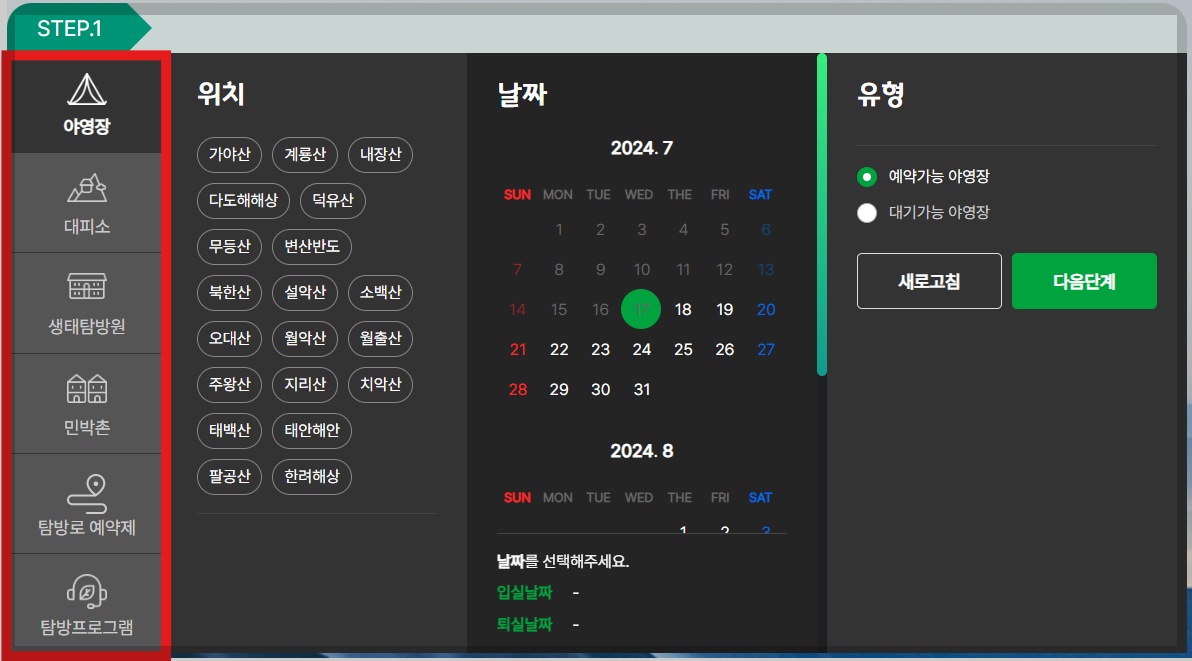Click the highlighted date 17 circle

click(641, 309)
